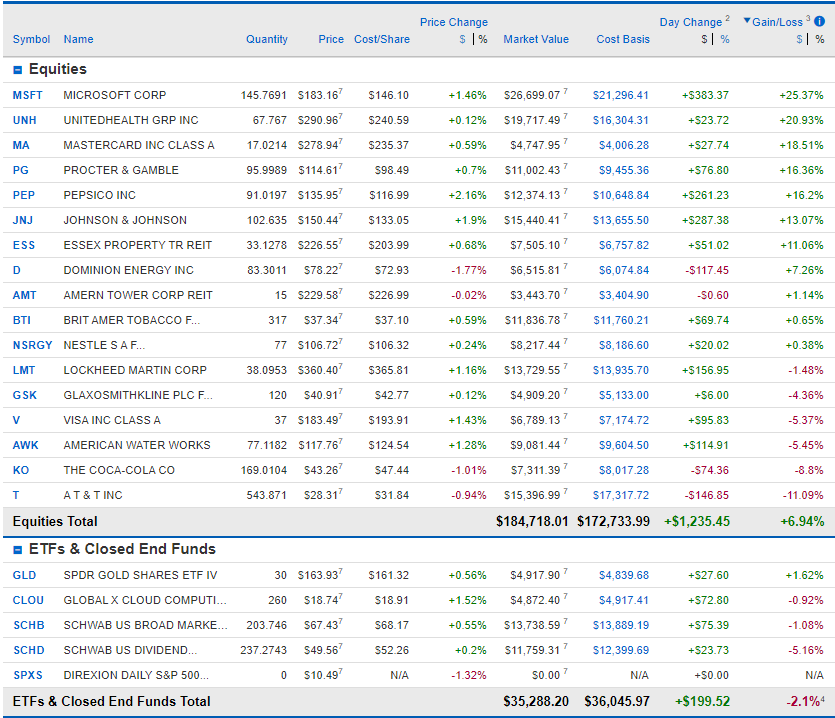Screen dimensions: 835x718
Task: Switch Day Change to dollar view
Action: pyautogui.click(x=705, y=39)
